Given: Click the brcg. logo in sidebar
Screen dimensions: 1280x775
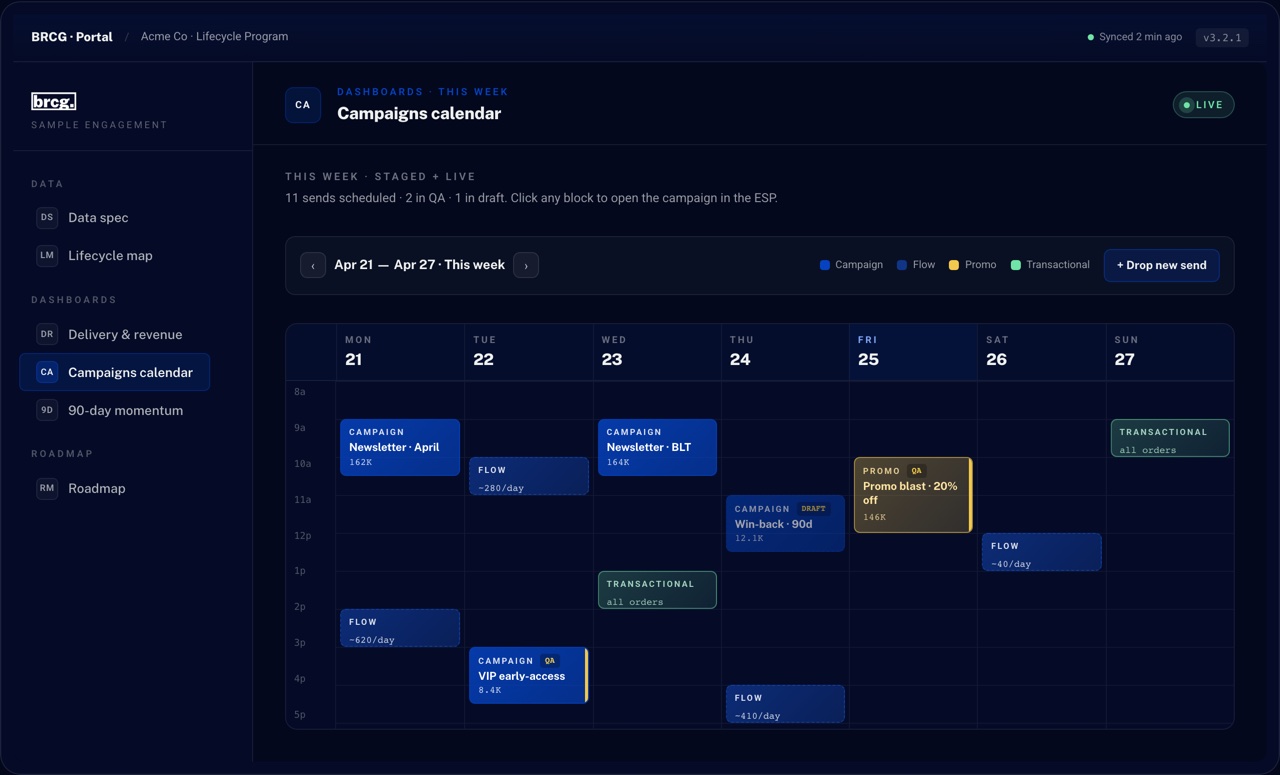Looking at the screenshot, I should [x=53, y=101].
